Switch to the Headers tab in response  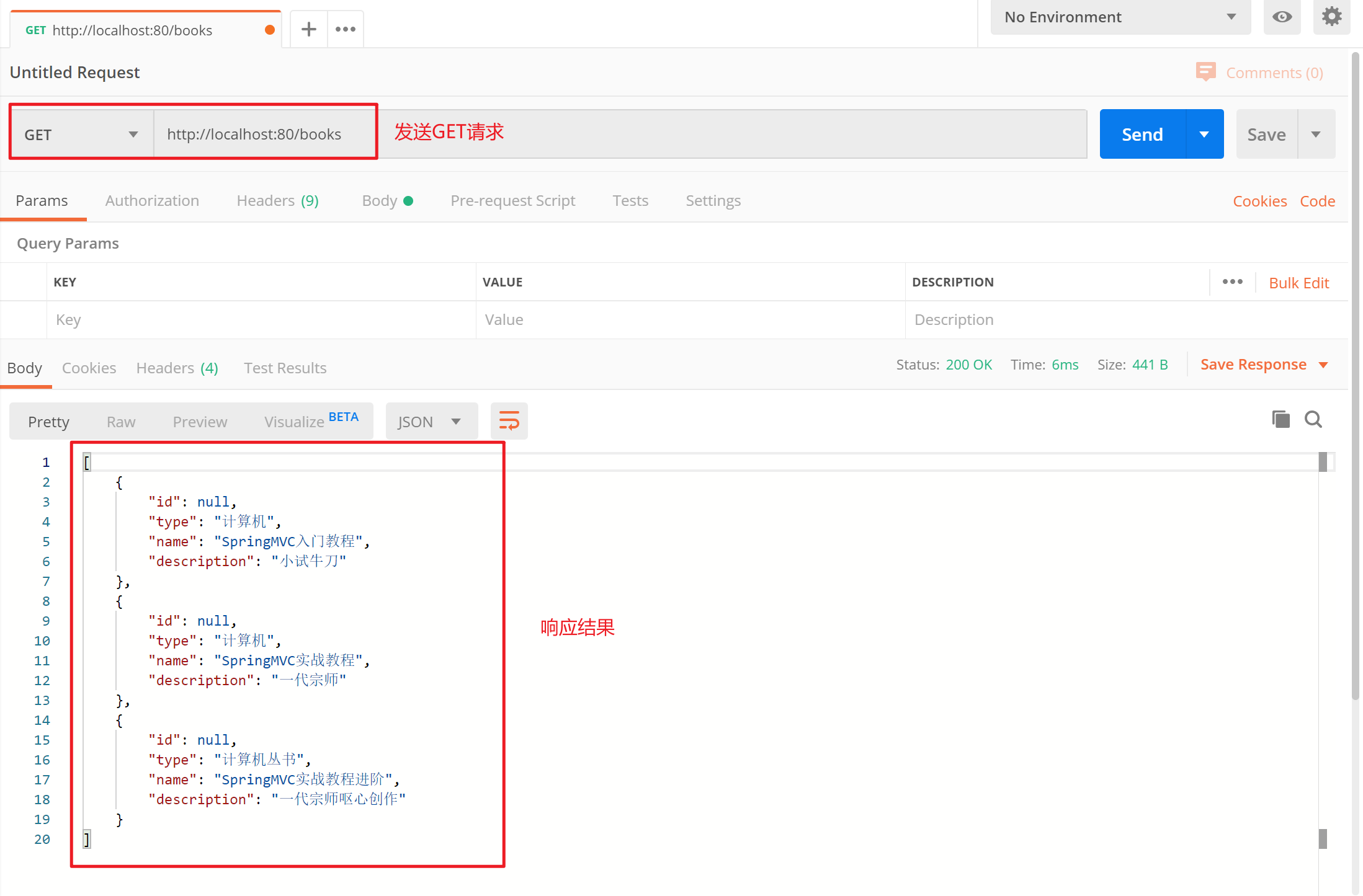click(178, 368)
